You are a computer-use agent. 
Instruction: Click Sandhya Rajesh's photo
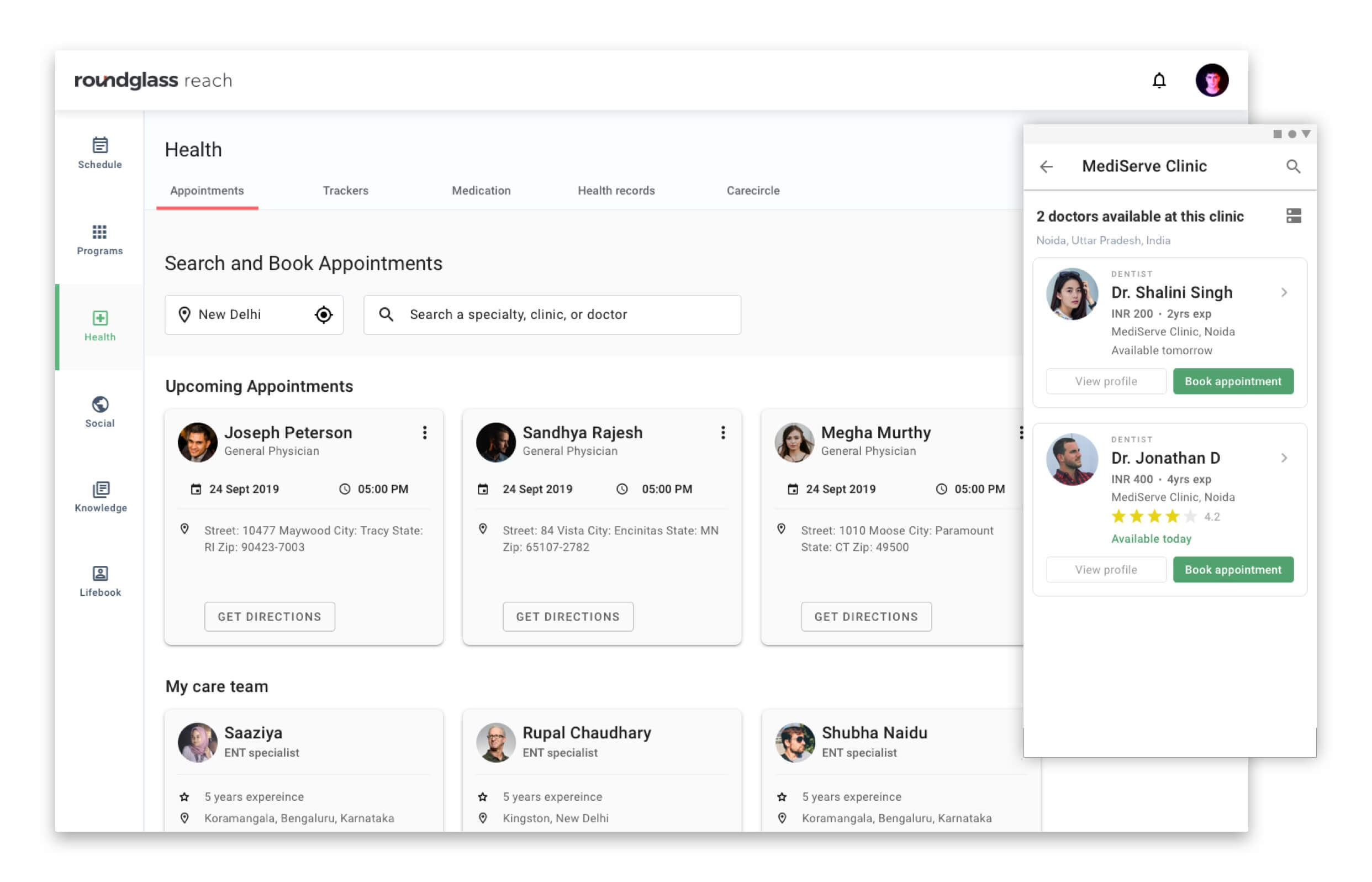495,442
